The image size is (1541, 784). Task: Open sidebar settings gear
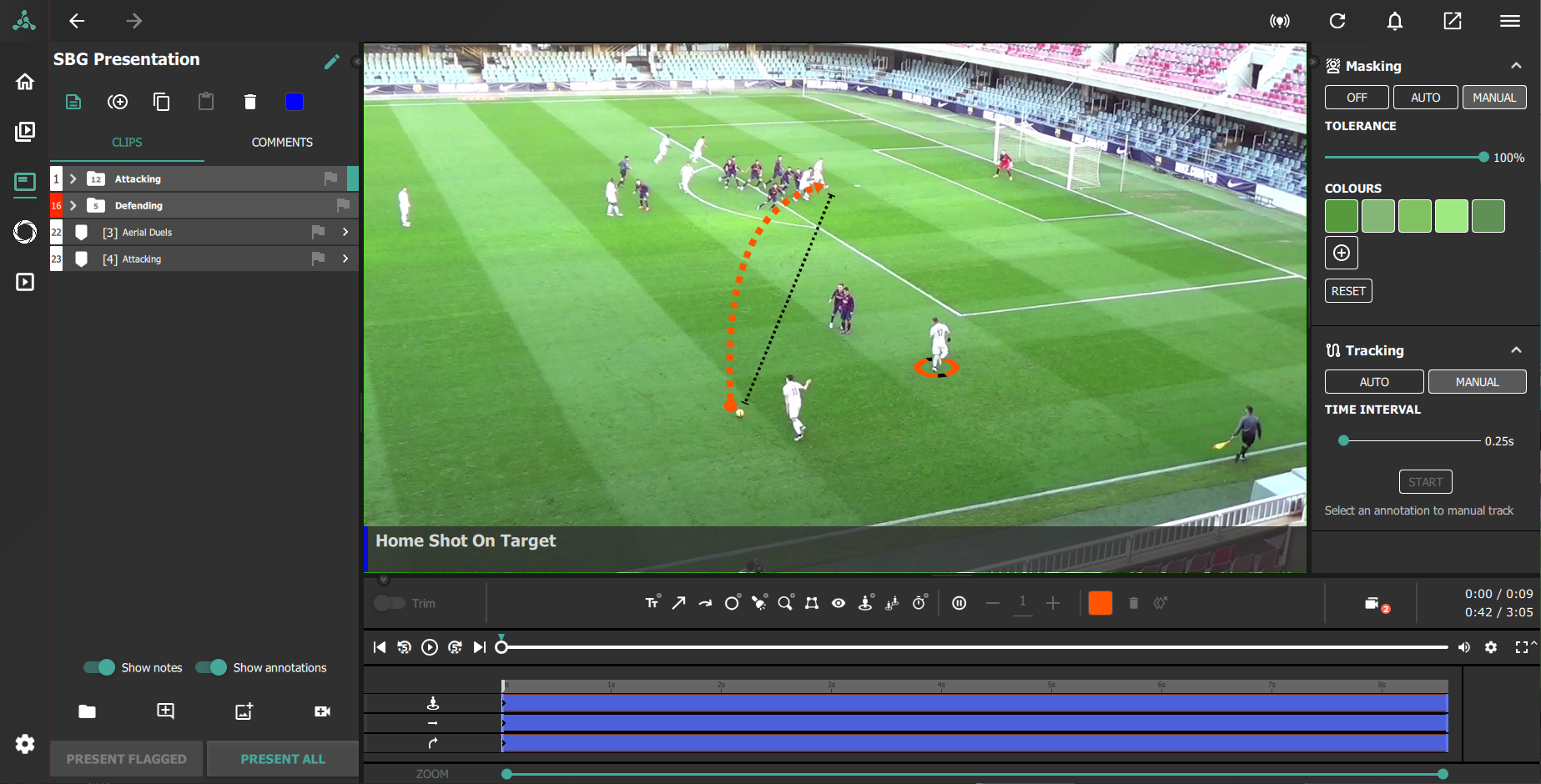coord(25,743)
